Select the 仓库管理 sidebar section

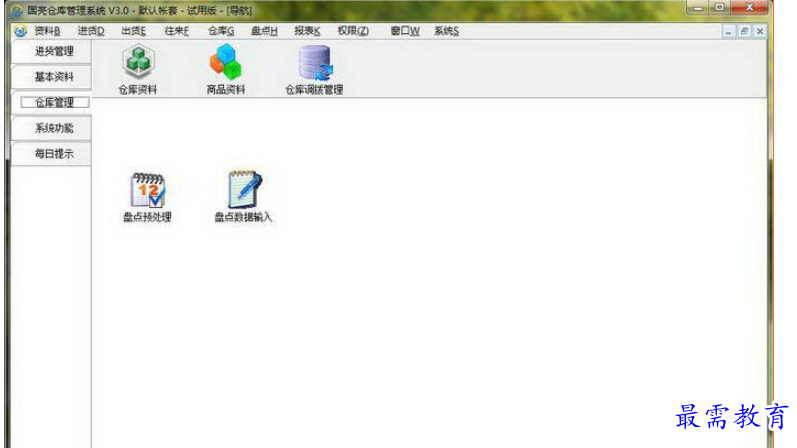[x=51, y=102]
